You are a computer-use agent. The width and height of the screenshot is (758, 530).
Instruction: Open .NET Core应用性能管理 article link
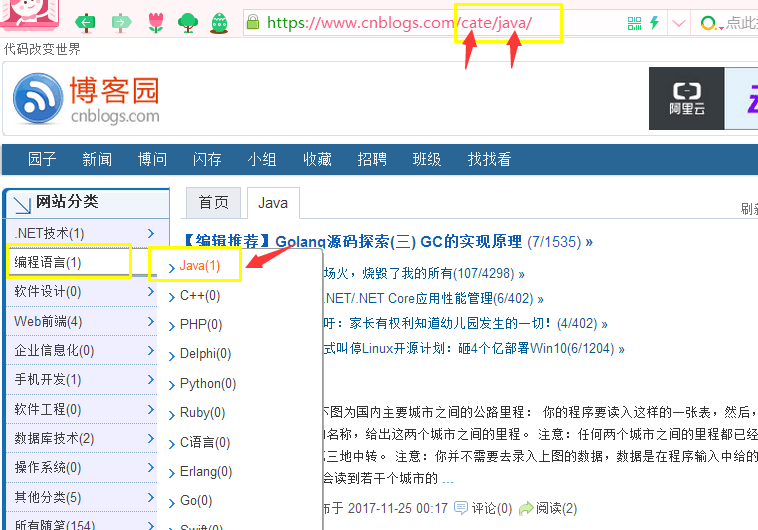[x=434, y=298]
